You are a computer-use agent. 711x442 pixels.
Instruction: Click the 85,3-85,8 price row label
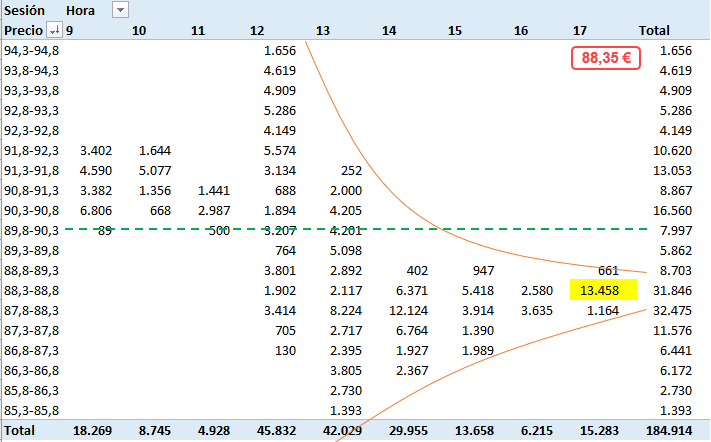click(31, 410)
